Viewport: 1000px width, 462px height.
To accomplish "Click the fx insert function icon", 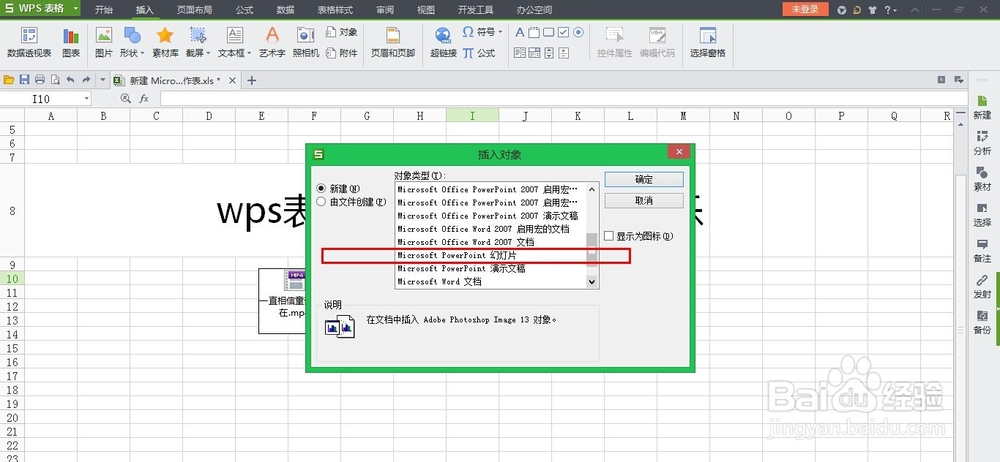I will (144, 98).
